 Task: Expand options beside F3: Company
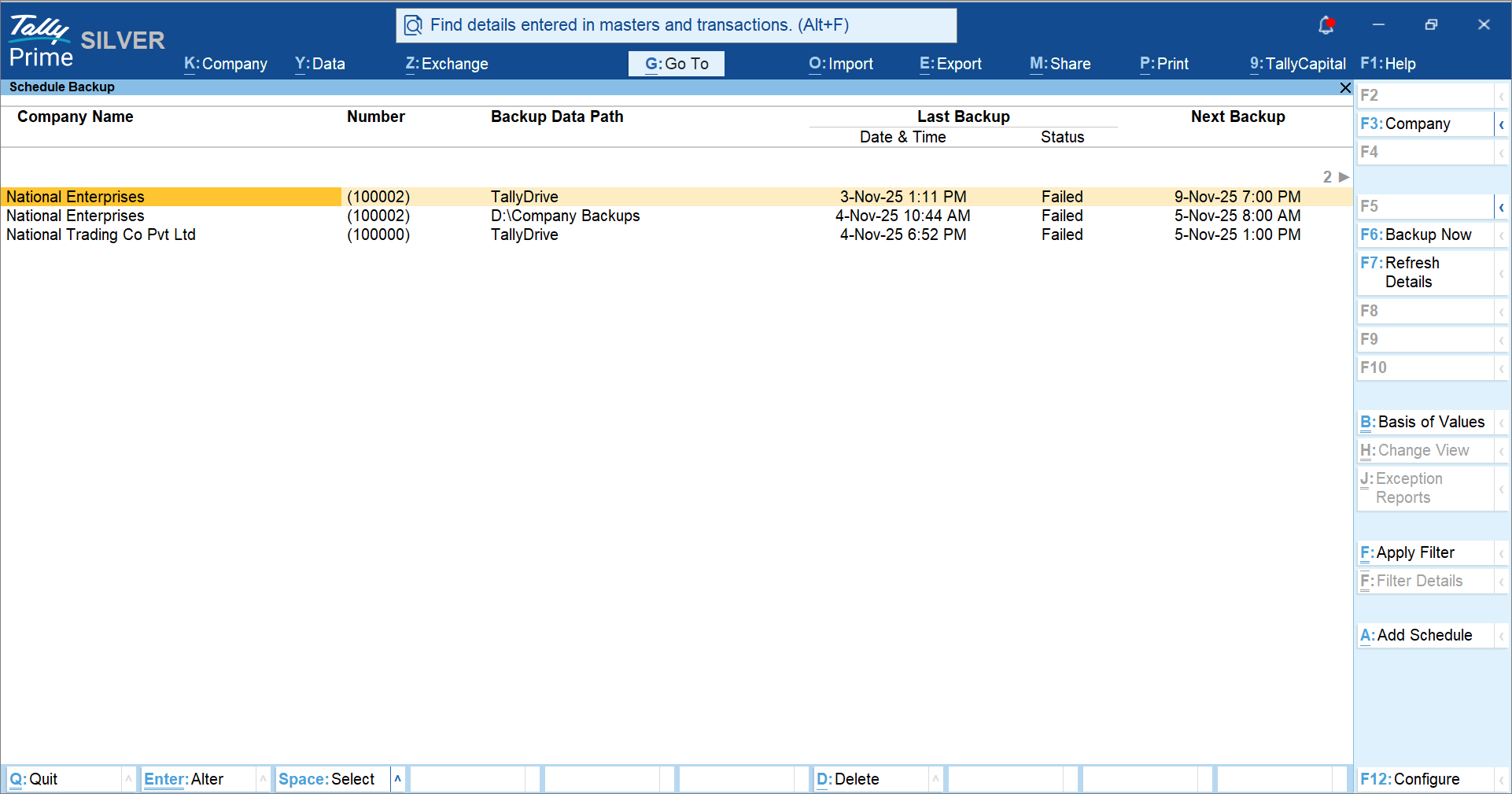coord(1501,124)
